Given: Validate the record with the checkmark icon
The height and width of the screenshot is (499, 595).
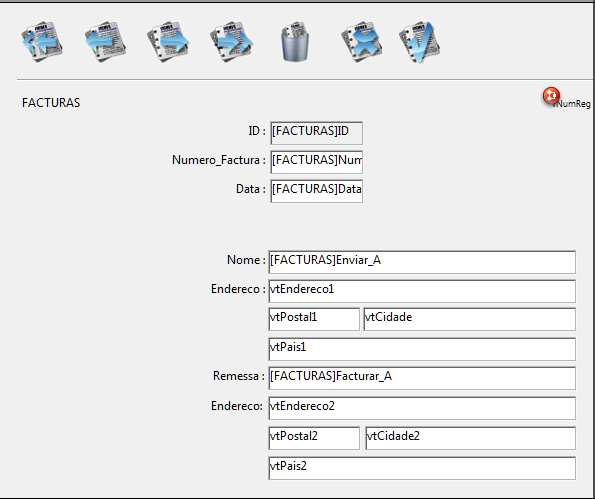Looking at the screenshot, I should coord(420,41).
